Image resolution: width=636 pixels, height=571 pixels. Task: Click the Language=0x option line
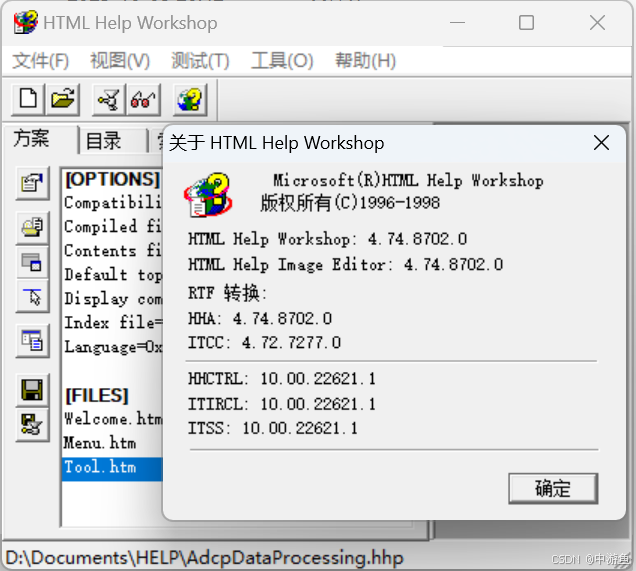click(113, 347)
